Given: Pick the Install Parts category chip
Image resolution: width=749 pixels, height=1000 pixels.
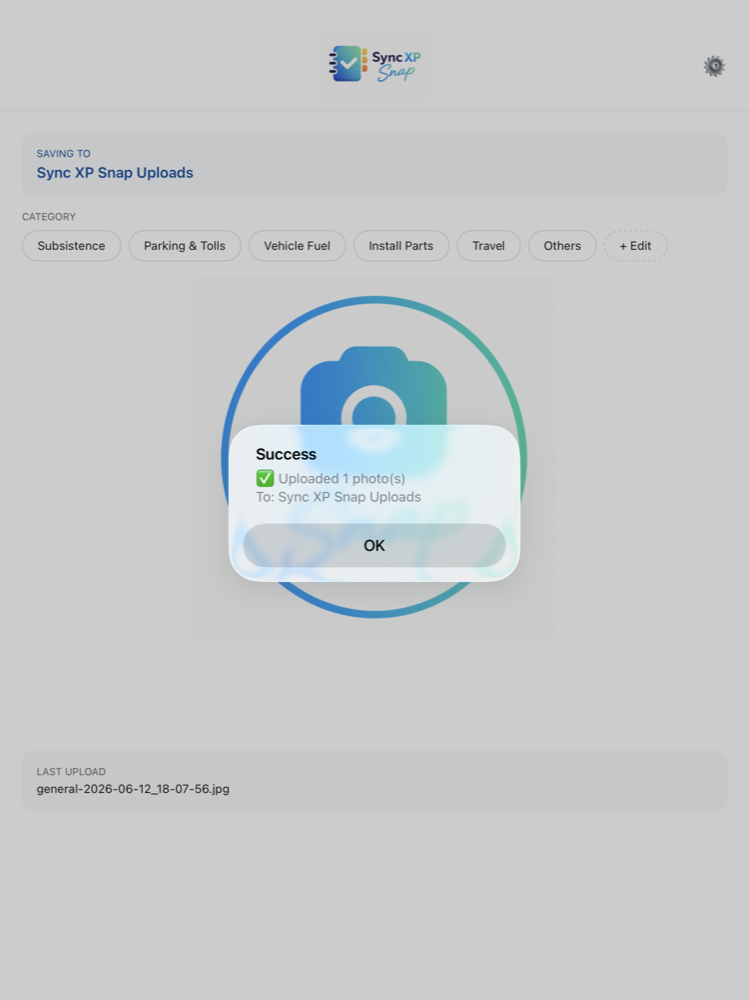Looking at the screenshot, I should coord(401,246).
